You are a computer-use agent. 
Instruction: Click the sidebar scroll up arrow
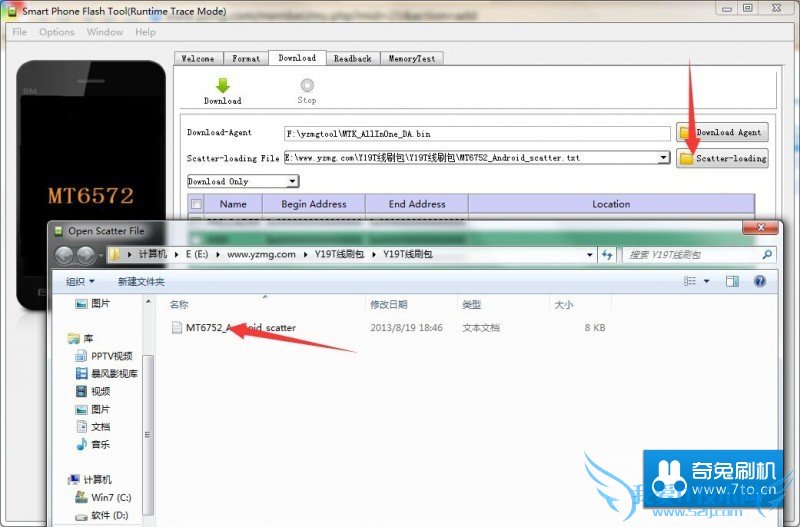tap(148, 302)
